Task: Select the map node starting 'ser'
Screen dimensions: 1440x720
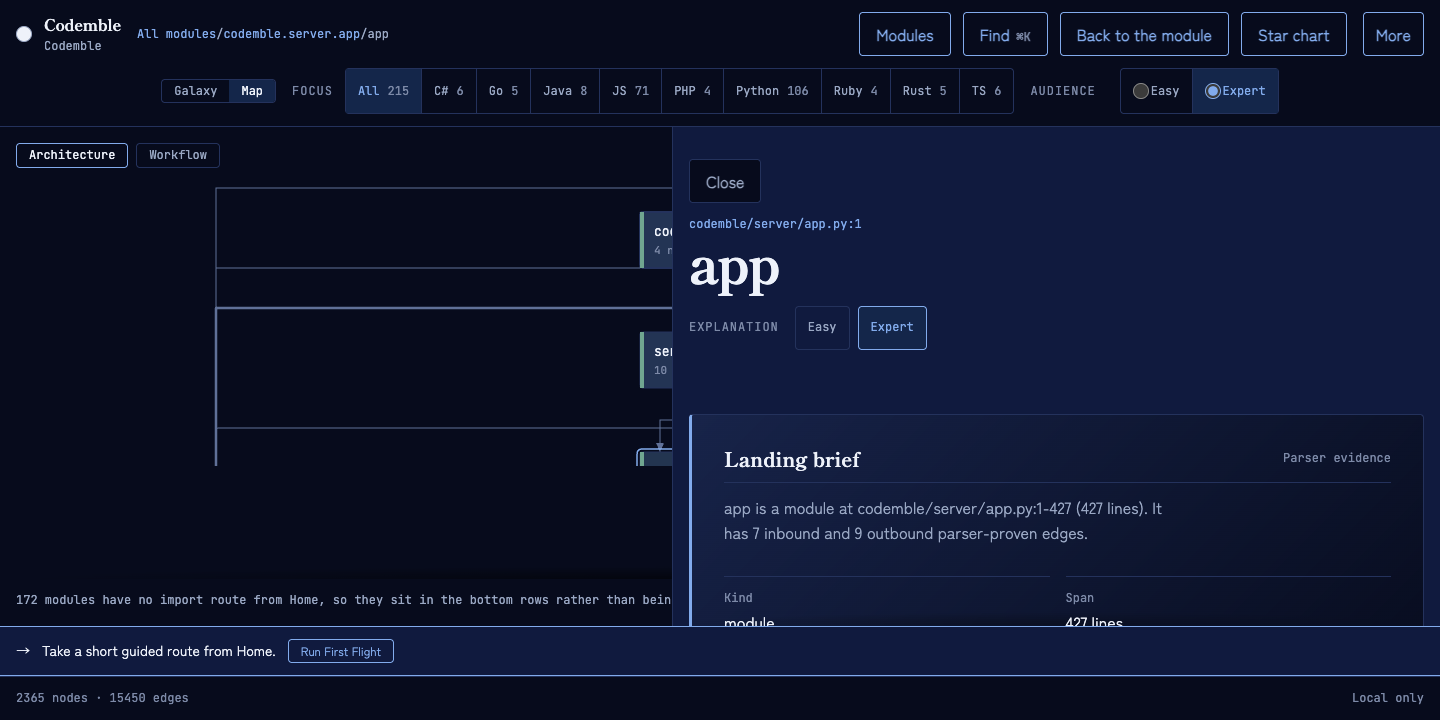Action: (x=656, y=360)
